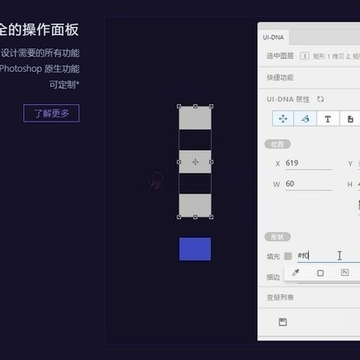Click the 选中图层 label
The image size is (360, 360).
[280, 56]
